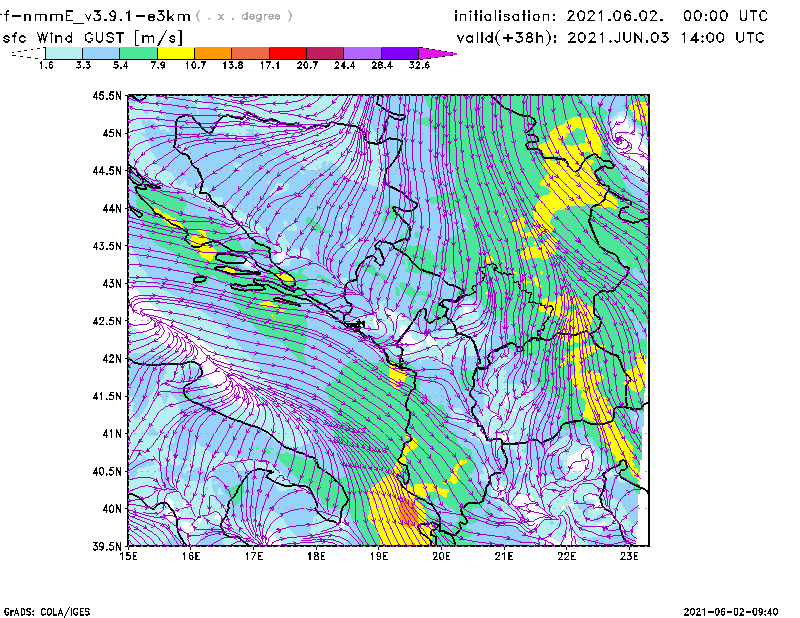Click the latitude label 44.5N
Image resolution: width=800 pixels, height=618 pixels.
pyautogui.click(x=107, y=170)
